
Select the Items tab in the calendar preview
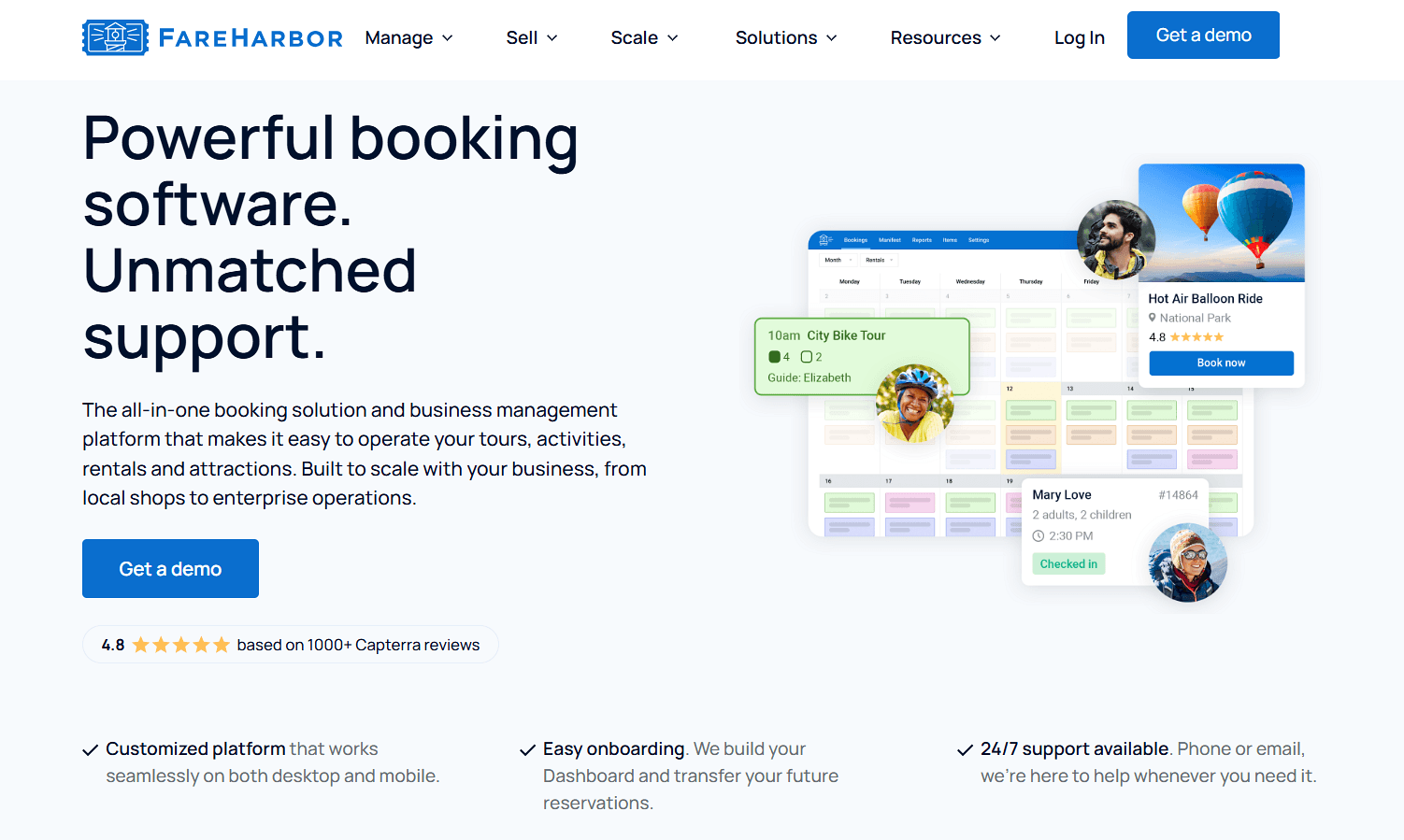coord(950,240)
